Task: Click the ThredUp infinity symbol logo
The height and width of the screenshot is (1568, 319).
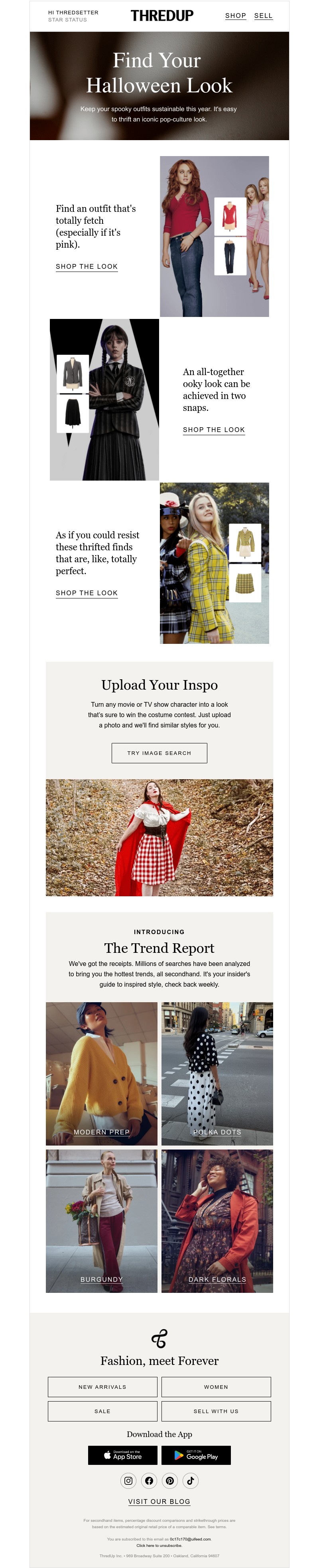Action: (159, 1339)
